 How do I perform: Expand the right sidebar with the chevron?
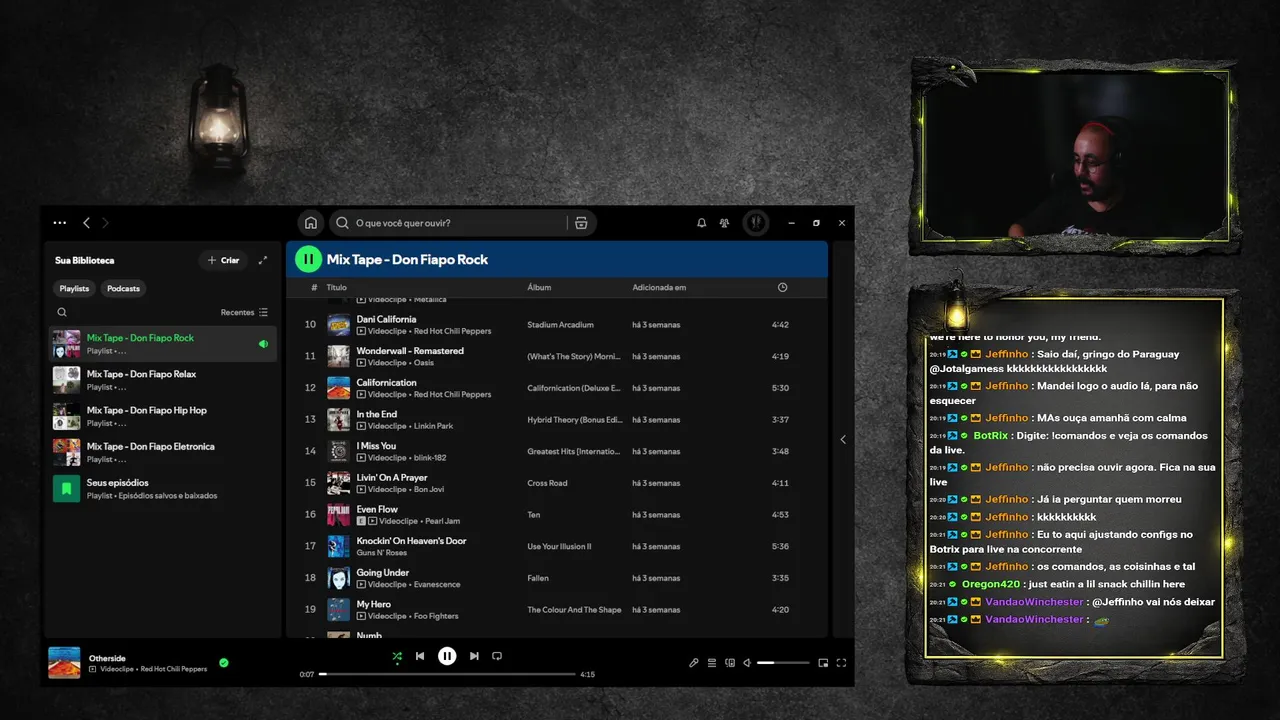click(842, 439)
